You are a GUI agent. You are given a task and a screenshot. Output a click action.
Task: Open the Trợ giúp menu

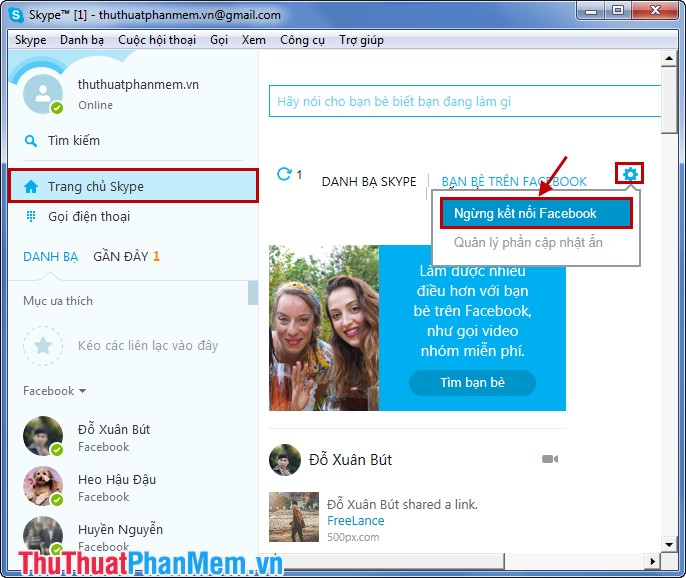361,40
